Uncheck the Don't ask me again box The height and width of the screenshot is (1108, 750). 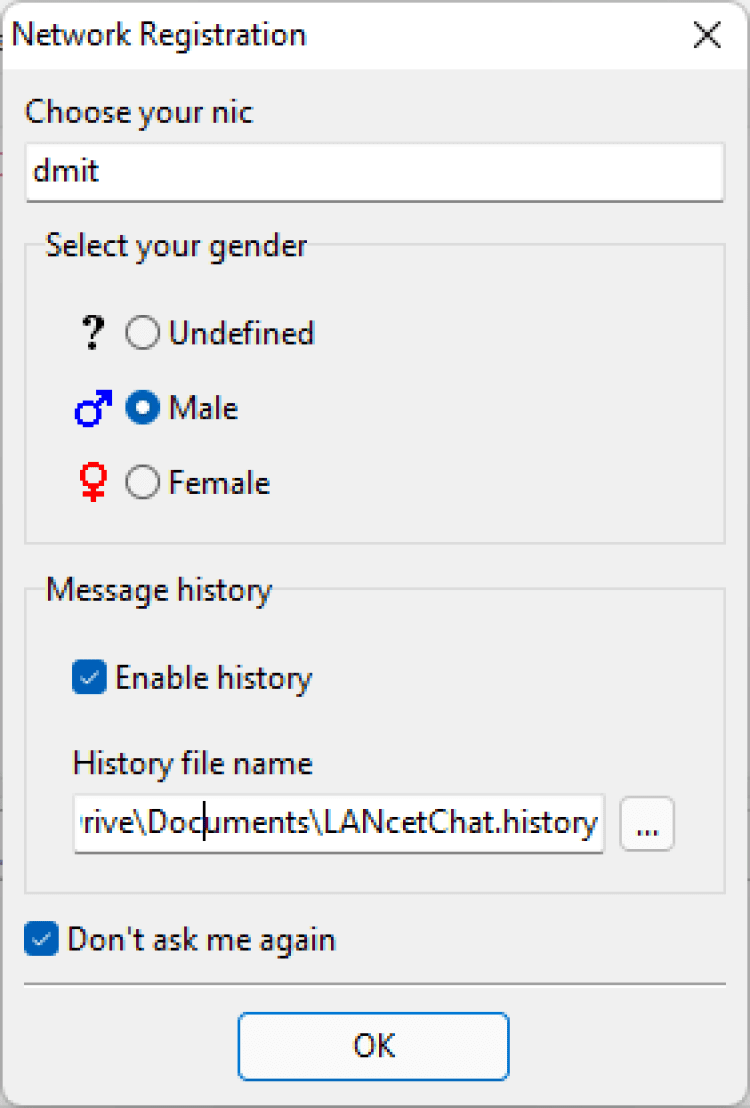point(42,941)
